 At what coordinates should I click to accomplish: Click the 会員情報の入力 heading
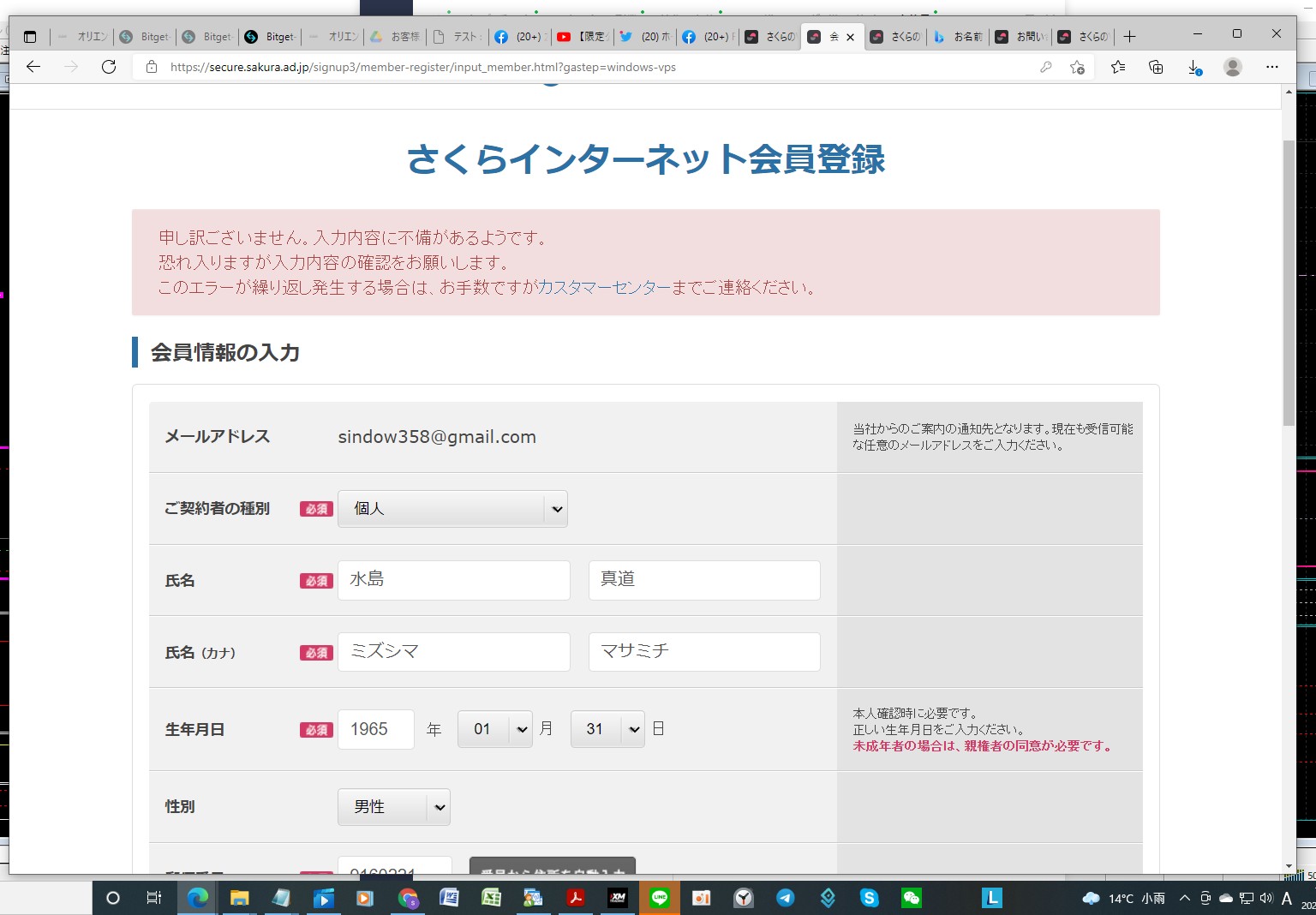[x=225, y=353]
